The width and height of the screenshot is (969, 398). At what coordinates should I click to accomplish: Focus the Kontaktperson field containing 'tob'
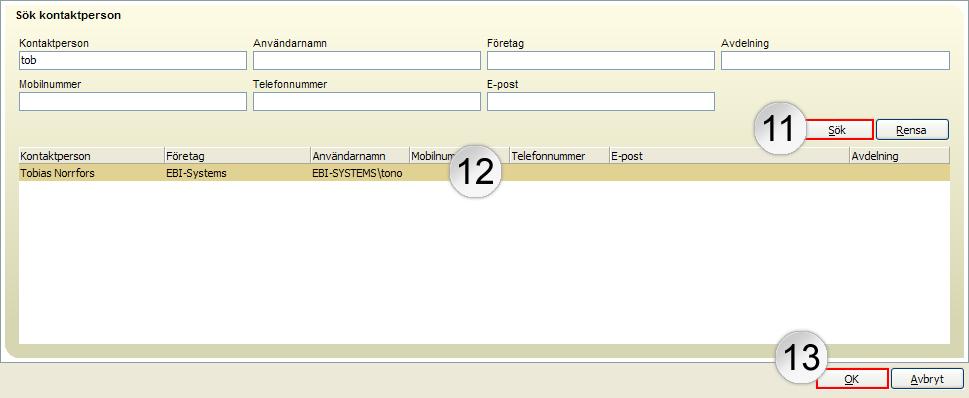pos(133,61)
